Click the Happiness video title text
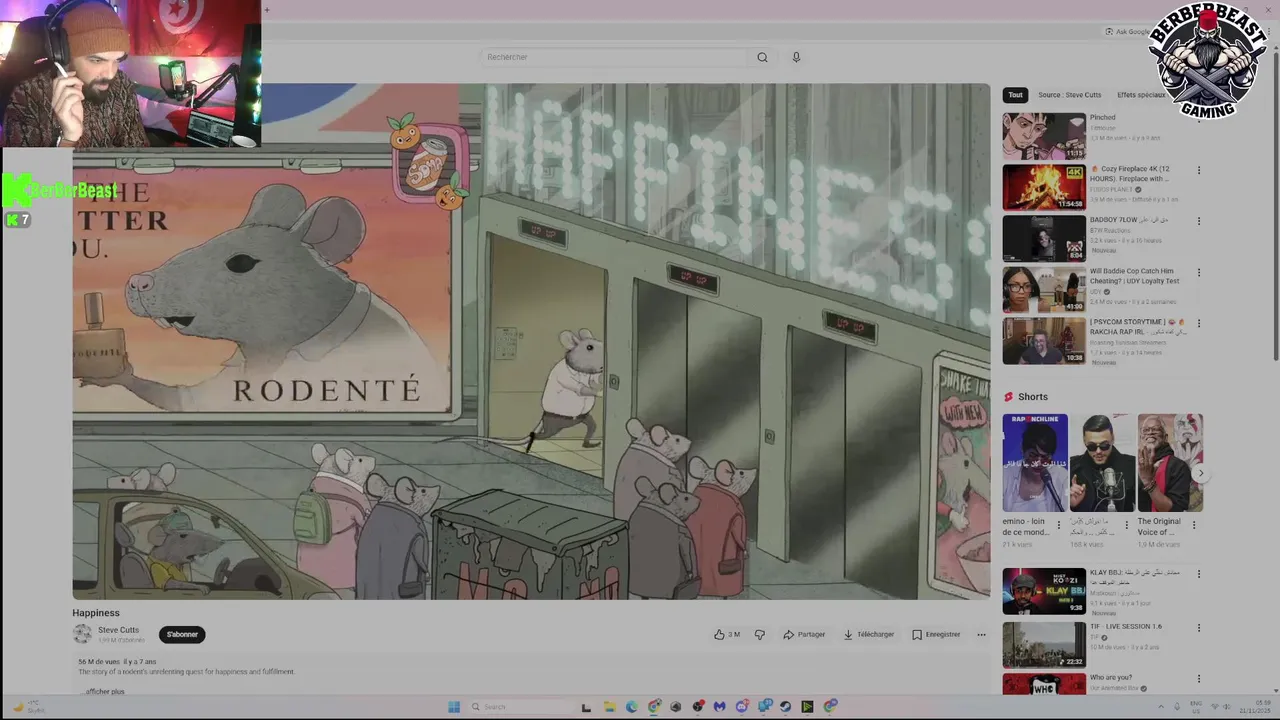Screen dimensions: 1280x720 pyautogui.click(x=96, y=613)
